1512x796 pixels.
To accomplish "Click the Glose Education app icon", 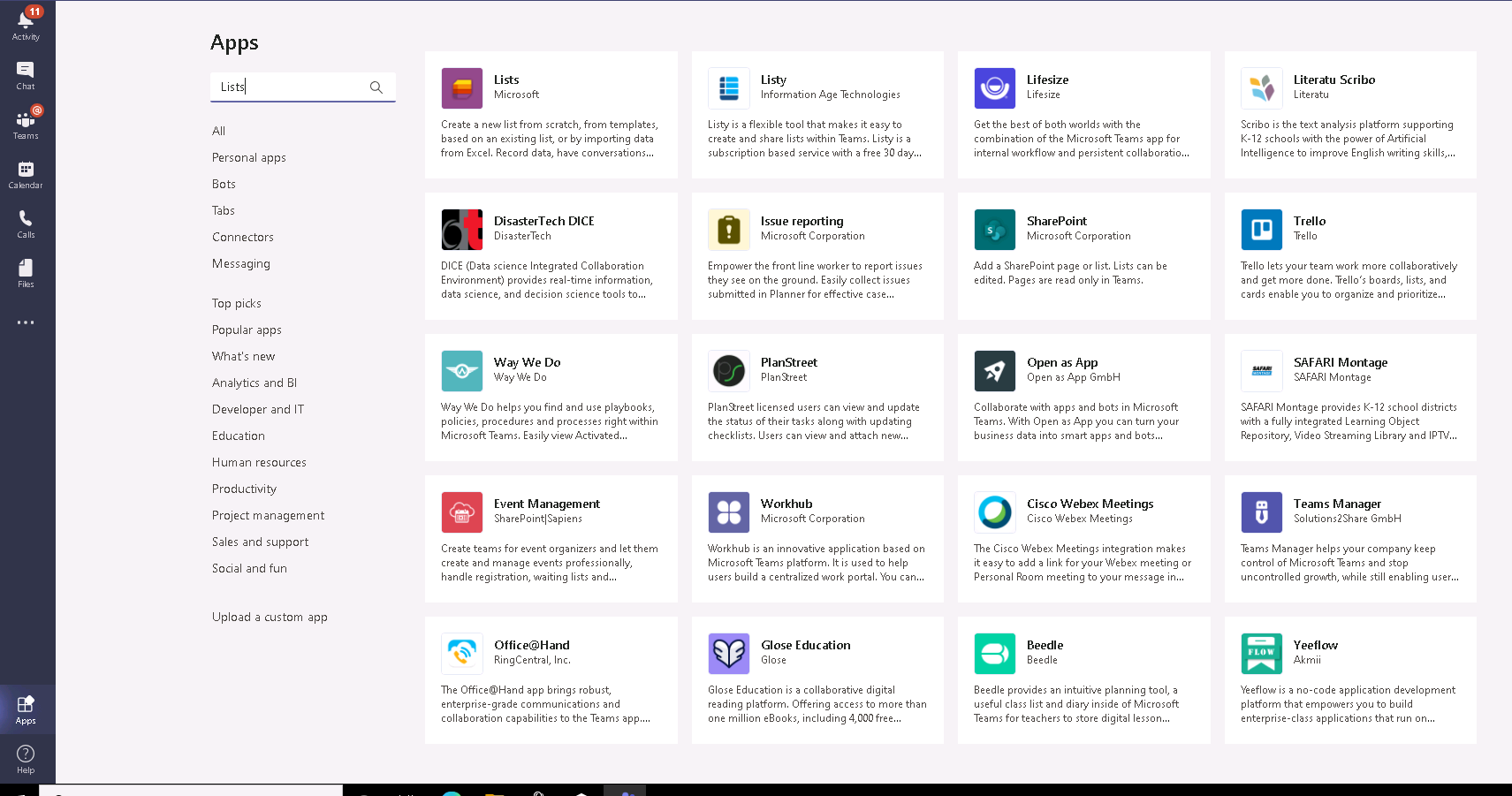I will click(x=729, y=654).
